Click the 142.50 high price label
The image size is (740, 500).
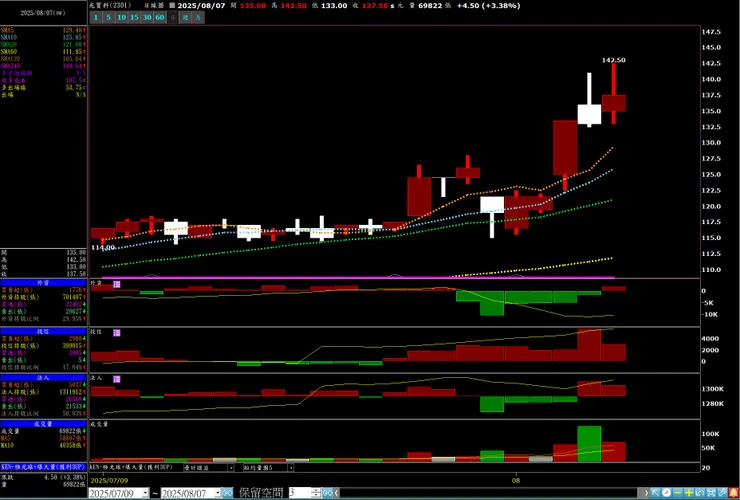614,60
